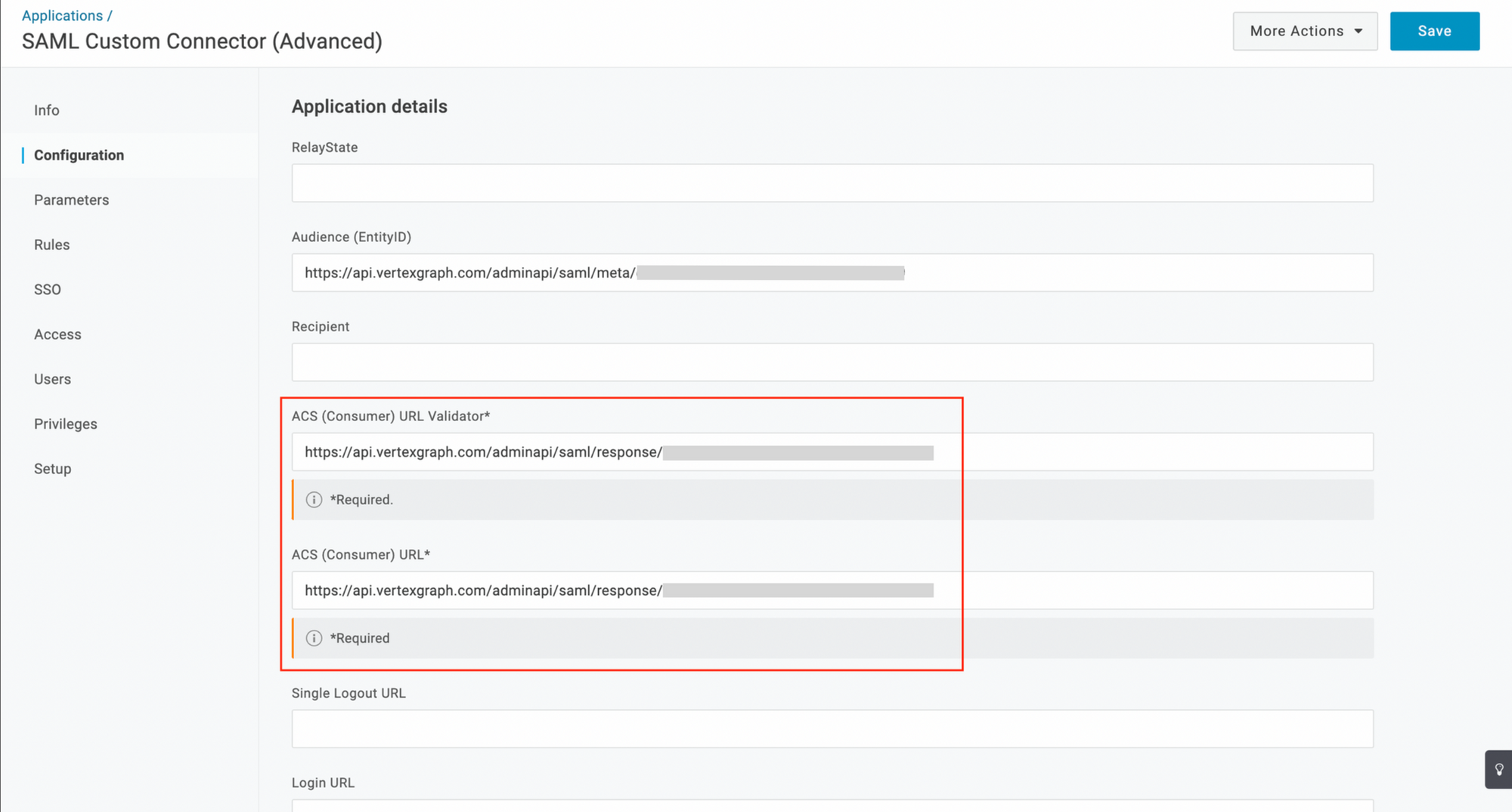This screenshot has height=812, width=1512.
Task: Open the Rules section
Action: pyautogui.click(x=51, y=244)
